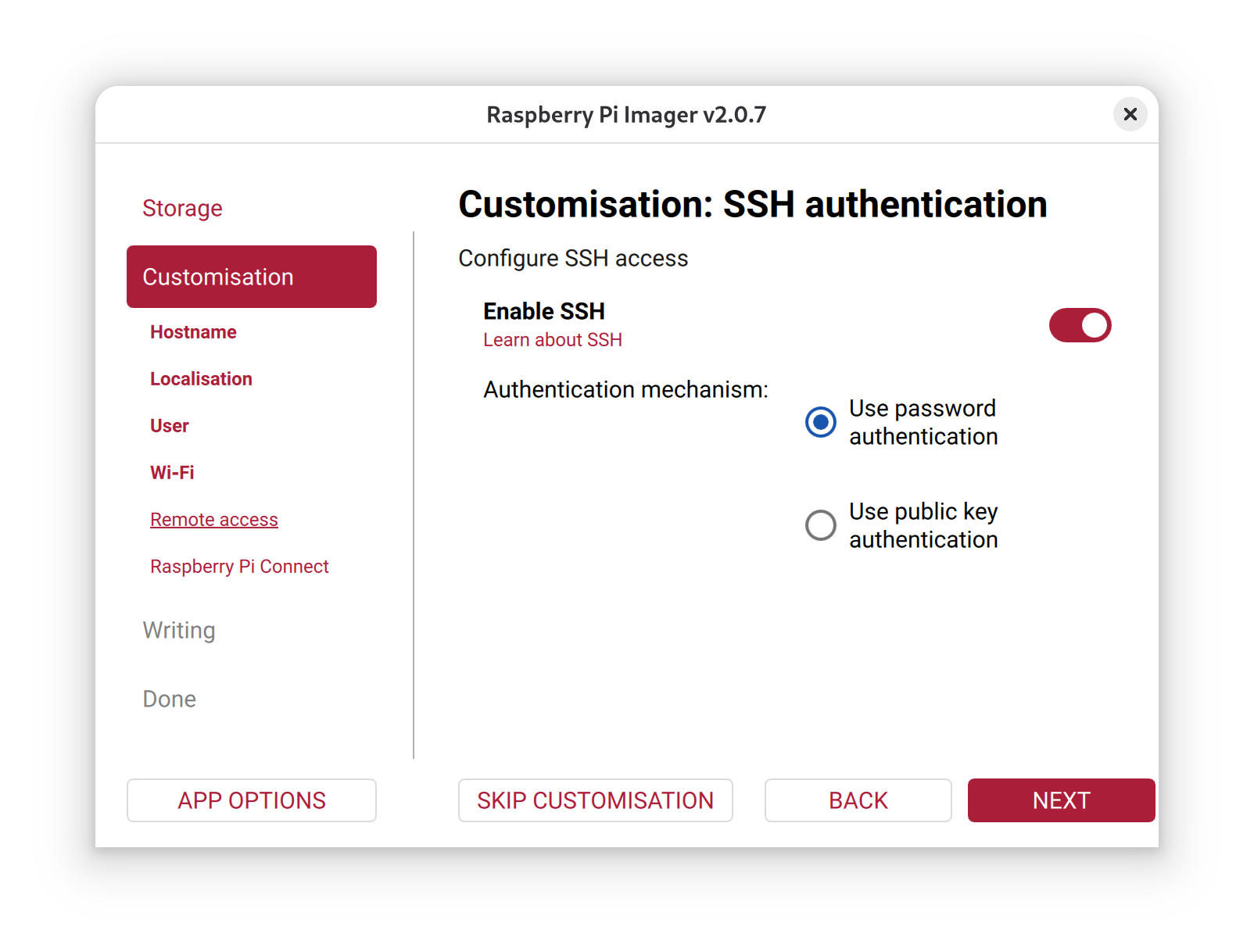
Task: Open the Hostname customisation page
Action: [x=193, y=332]
